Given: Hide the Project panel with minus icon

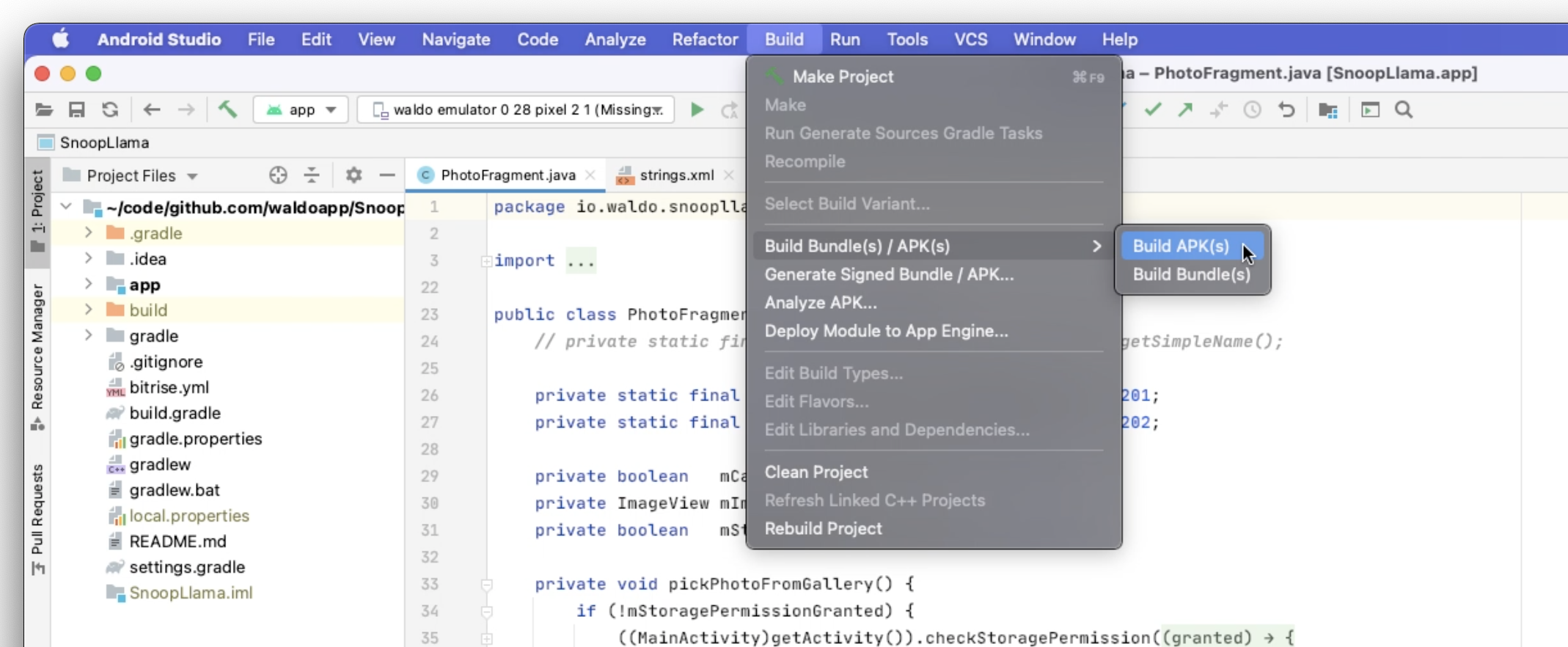Looking at the screenshot, I should 387,175.
